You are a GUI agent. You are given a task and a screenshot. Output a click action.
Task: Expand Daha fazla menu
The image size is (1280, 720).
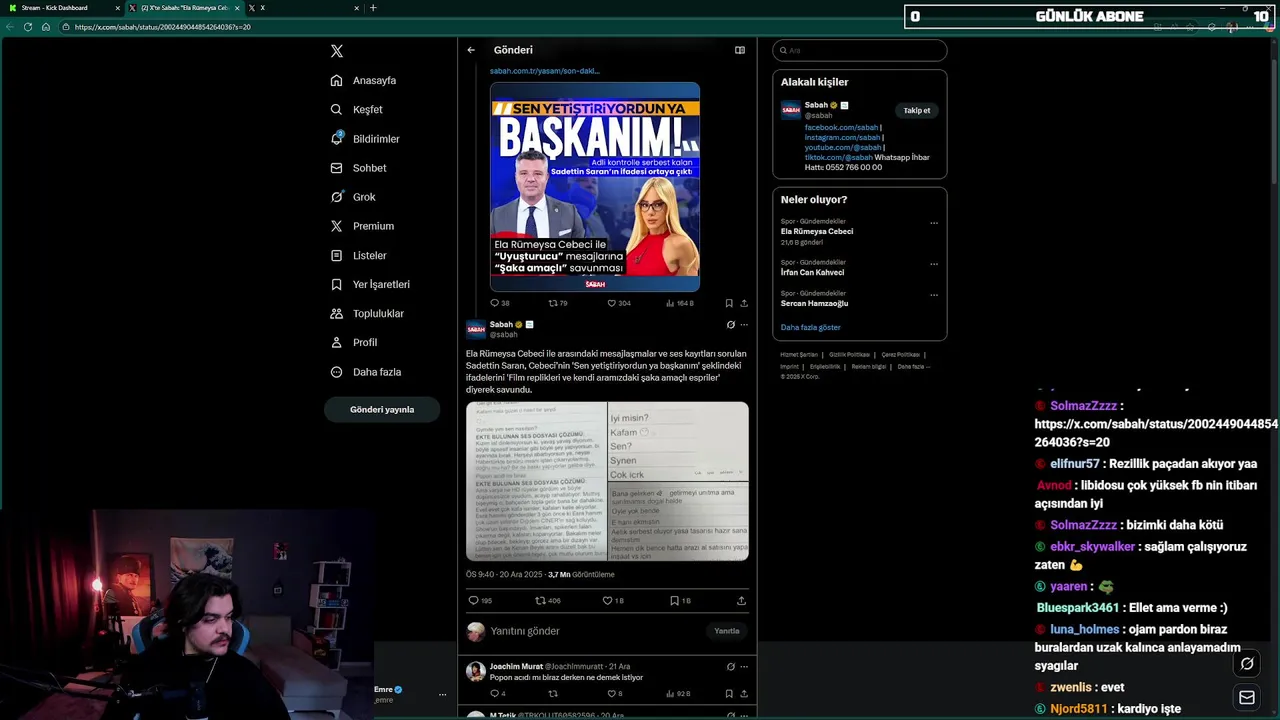365,372
